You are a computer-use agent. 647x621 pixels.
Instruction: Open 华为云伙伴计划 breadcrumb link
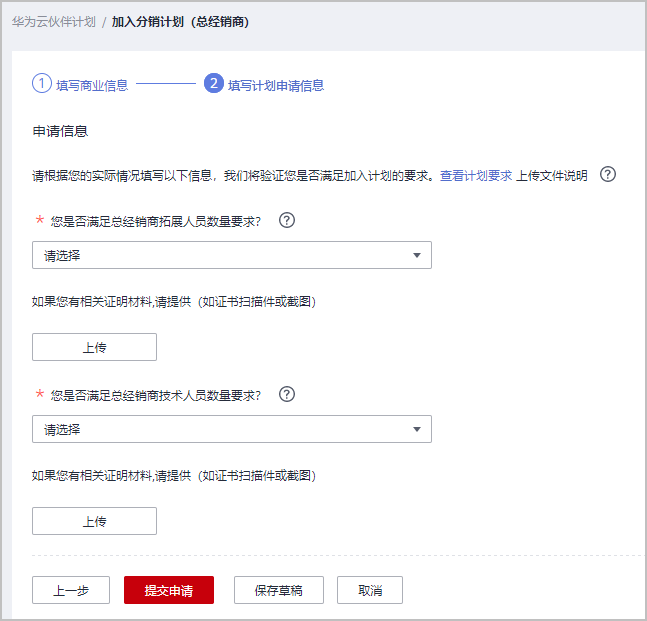(54, 22)
